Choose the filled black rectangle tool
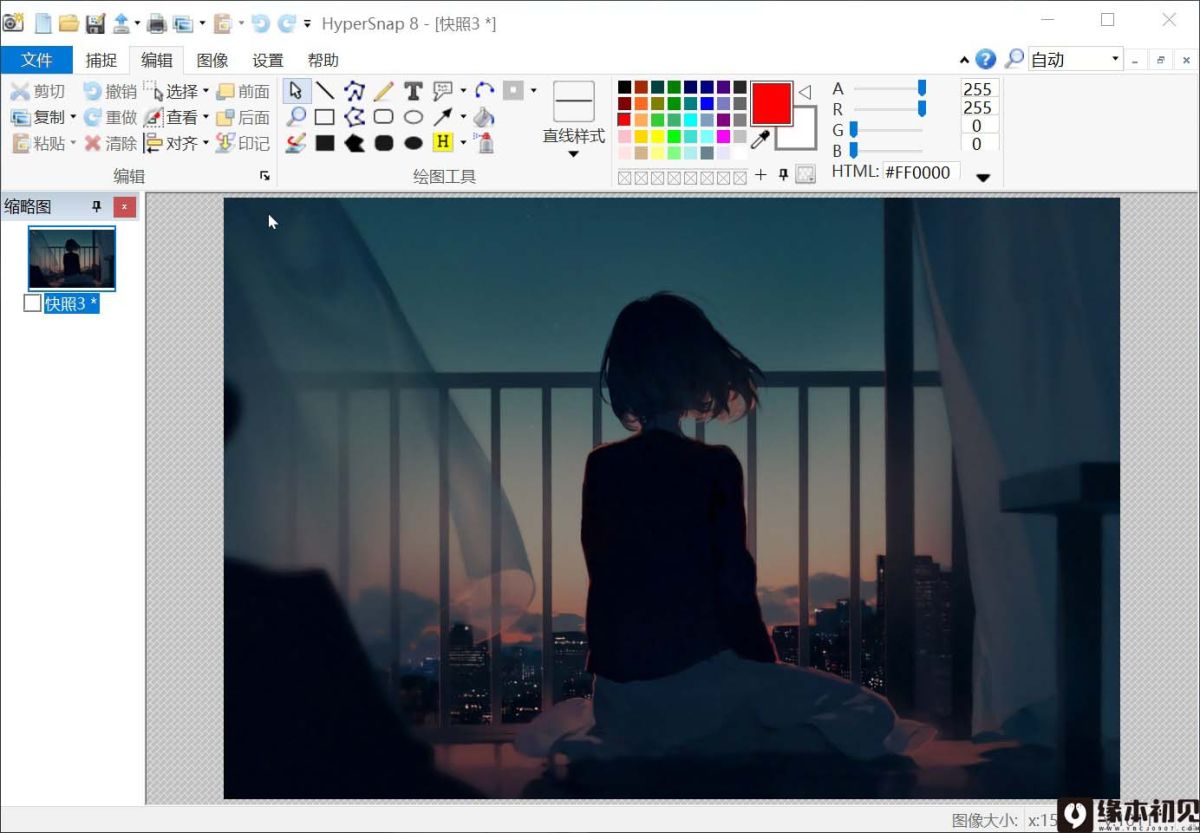Image resolution: width=1200 pixels, height=833 pixels. click(325, 143)
